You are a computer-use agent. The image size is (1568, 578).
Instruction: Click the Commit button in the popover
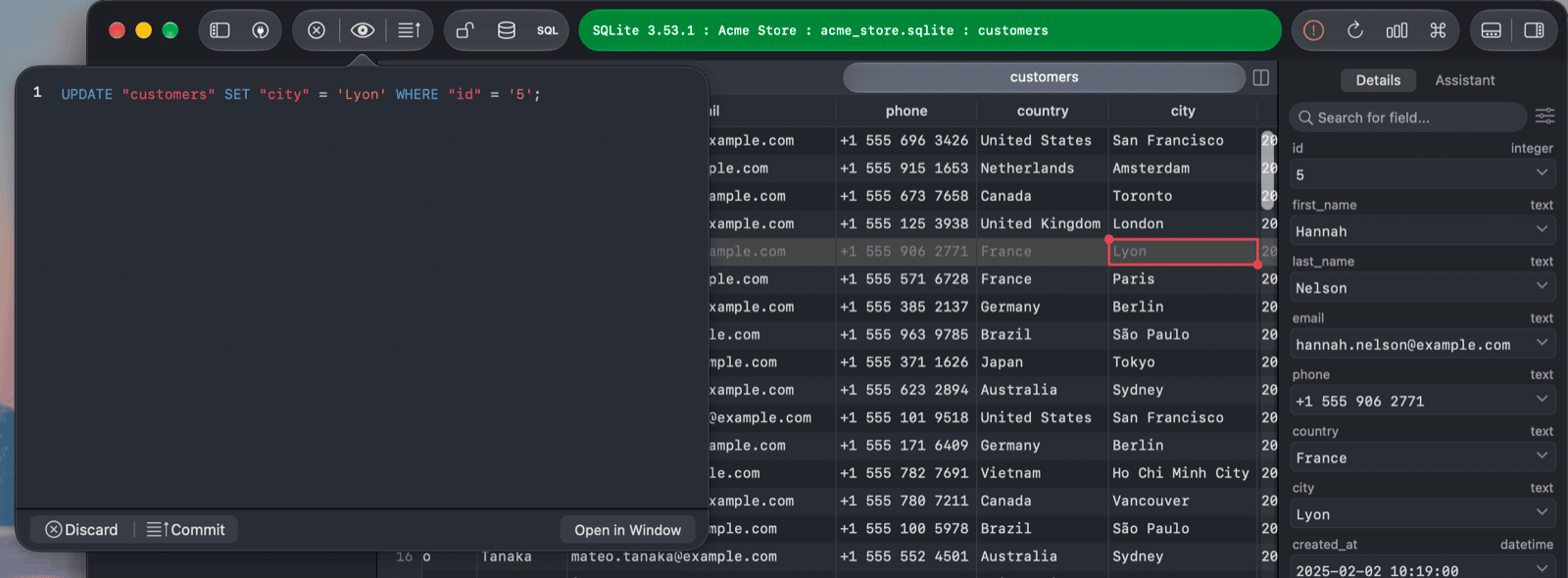pos(186,530)
